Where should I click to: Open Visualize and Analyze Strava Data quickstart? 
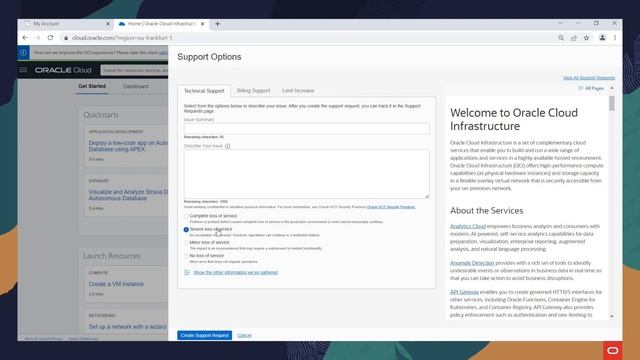click(x=128, y=195)
